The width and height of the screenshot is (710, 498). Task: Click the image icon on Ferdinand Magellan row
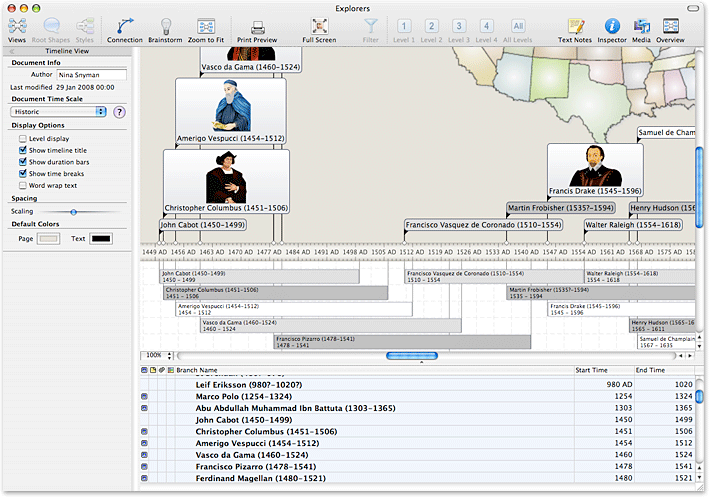[x=144, y=478]
